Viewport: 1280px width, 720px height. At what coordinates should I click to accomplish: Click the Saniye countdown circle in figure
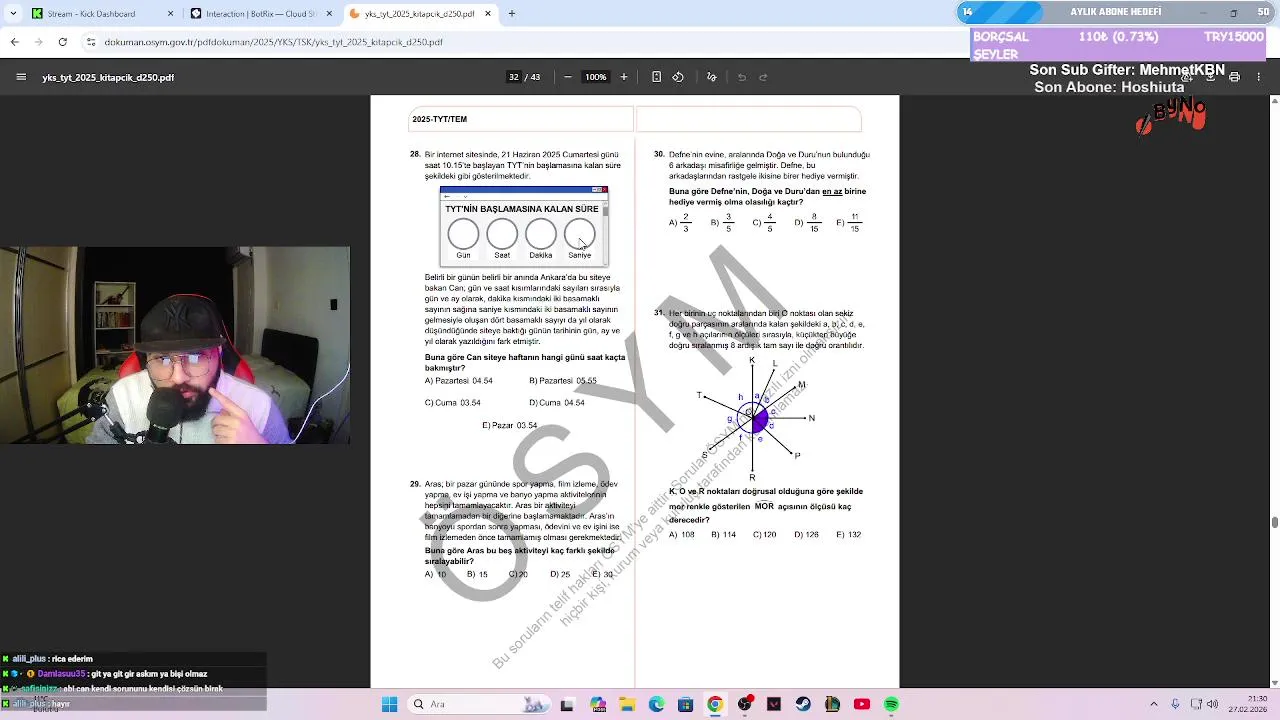click(x=580, y=234)
